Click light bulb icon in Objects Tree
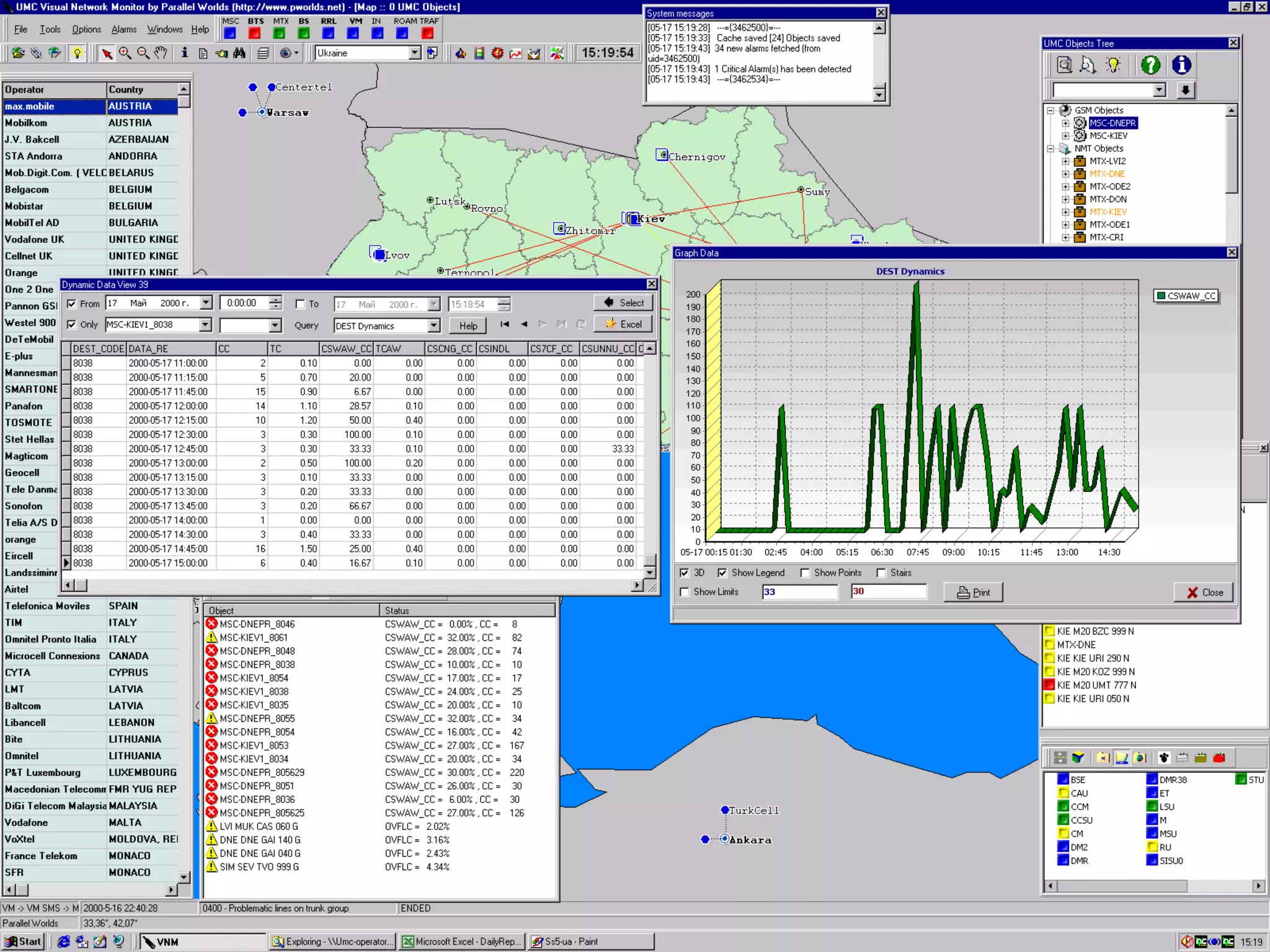The width and height of the screenshot is (1270, 952). [1114, 65]
